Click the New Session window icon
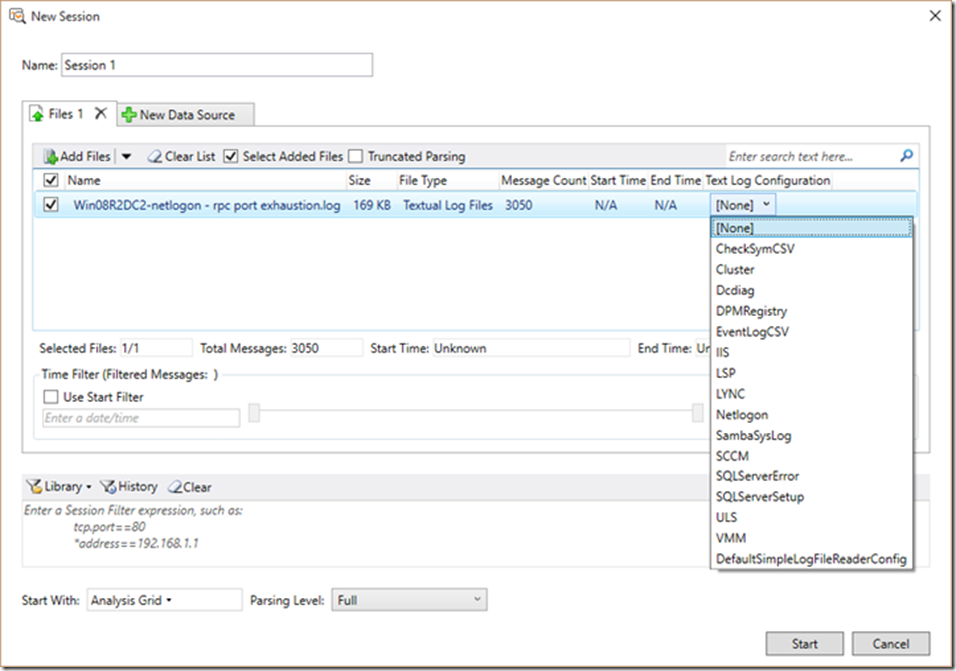This screenshot has width=956, height=671. (17, 16)
